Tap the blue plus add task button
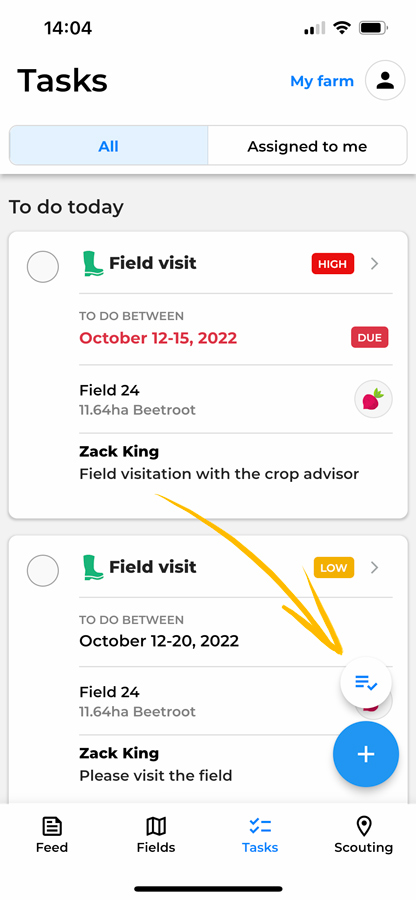This screenshot has width=416, height=900. [366, 754]
